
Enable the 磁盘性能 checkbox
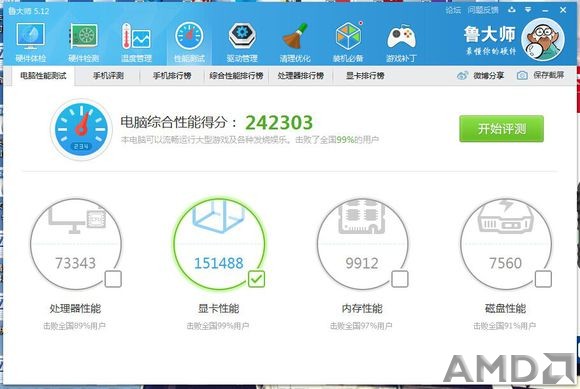click(x=543, y=279)
